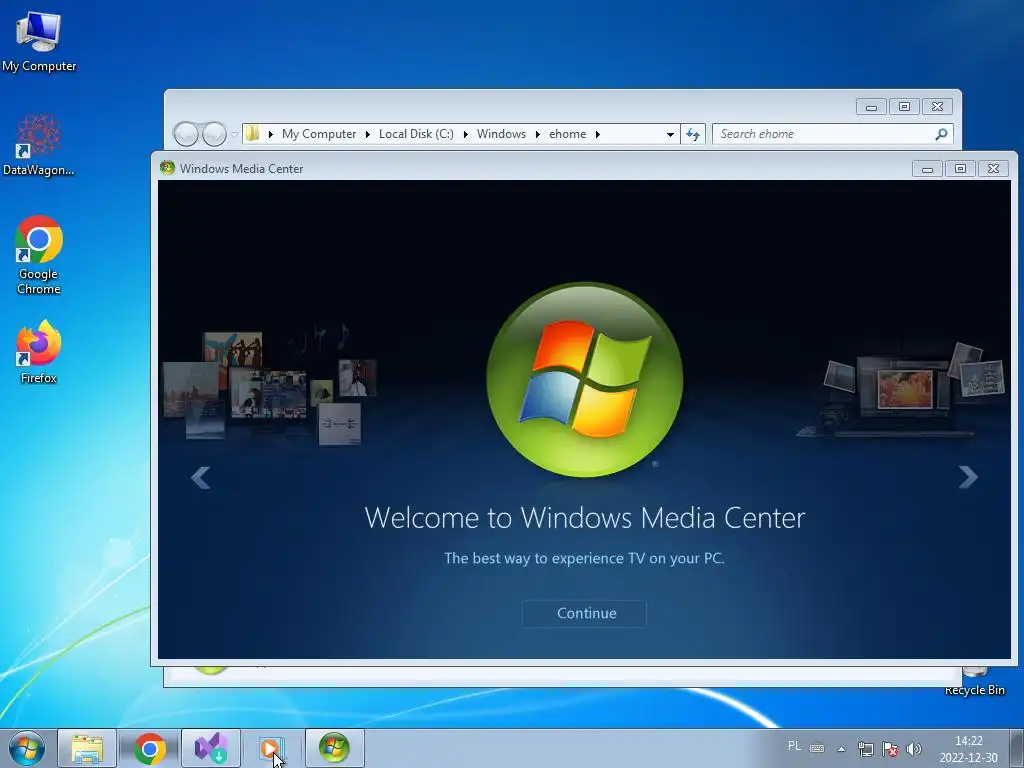Image resolution: width=1024 pixels, height=768 pixels.
Task: Expand arrow after ehome breadcrumb
Action: coord(597,134)
